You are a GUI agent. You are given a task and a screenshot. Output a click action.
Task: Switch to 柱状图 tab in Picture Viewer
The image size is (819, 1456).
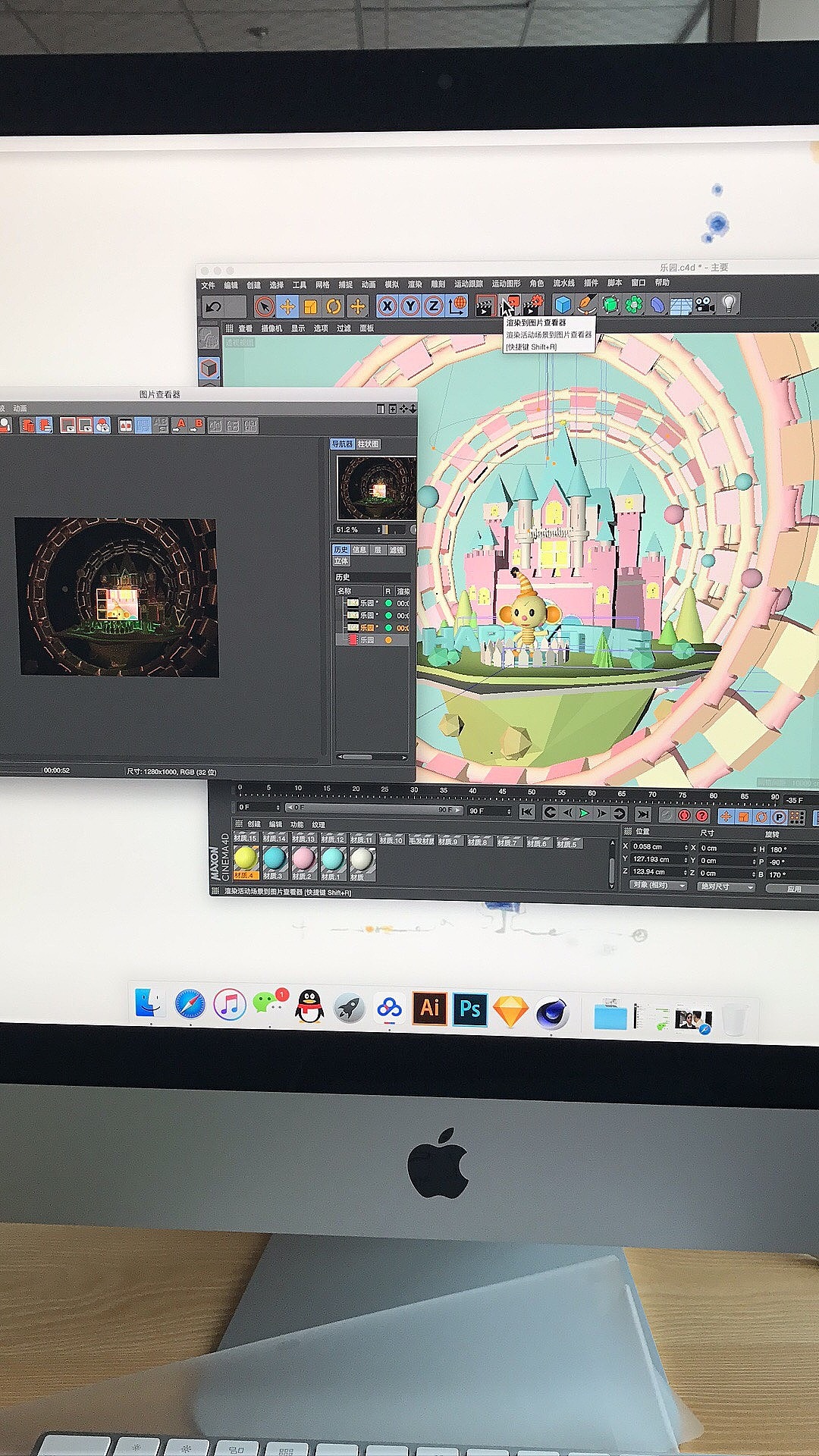[x=368, y=444]
